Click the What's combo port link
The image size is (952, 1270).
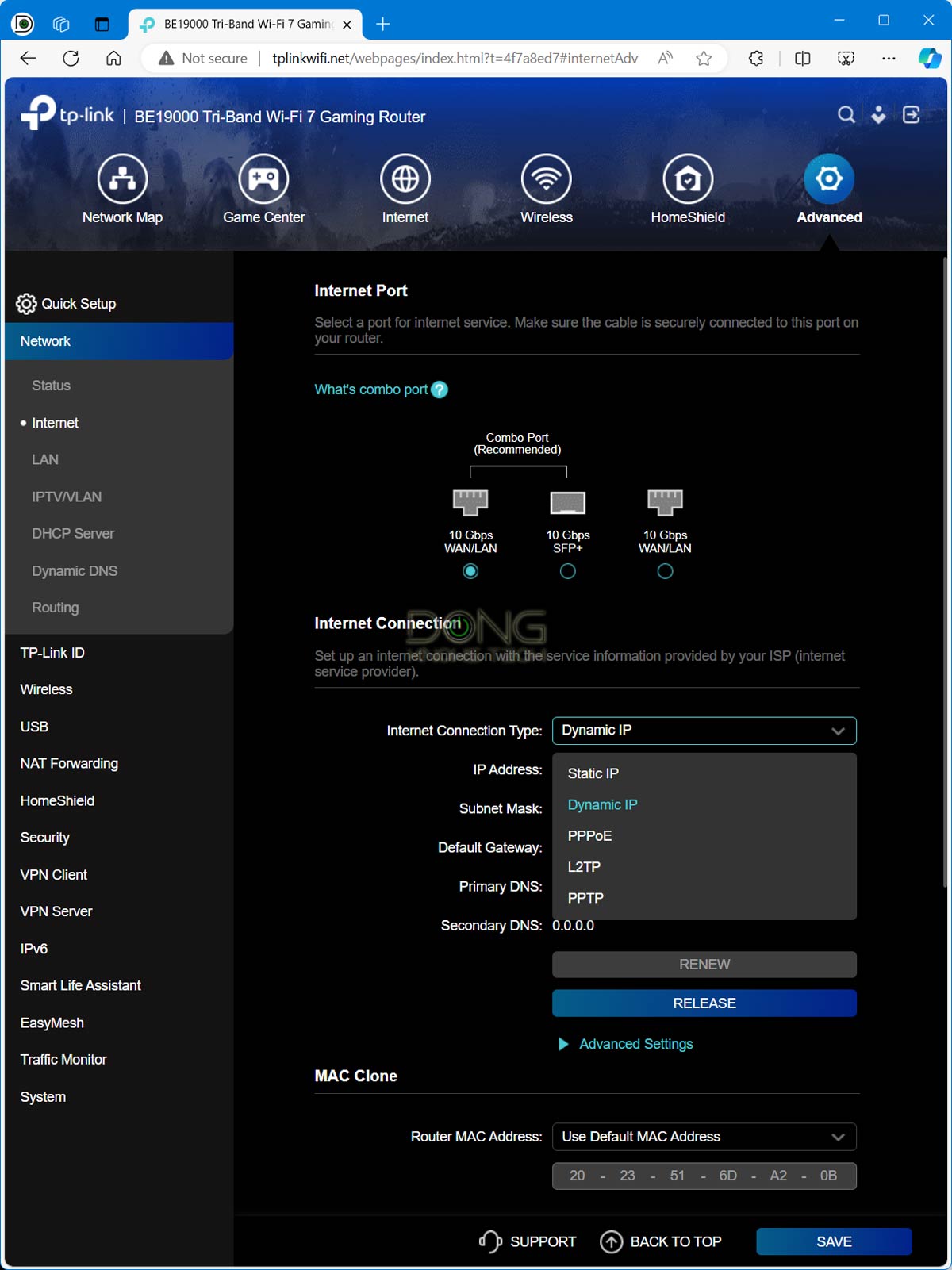(x=371, y=389)
